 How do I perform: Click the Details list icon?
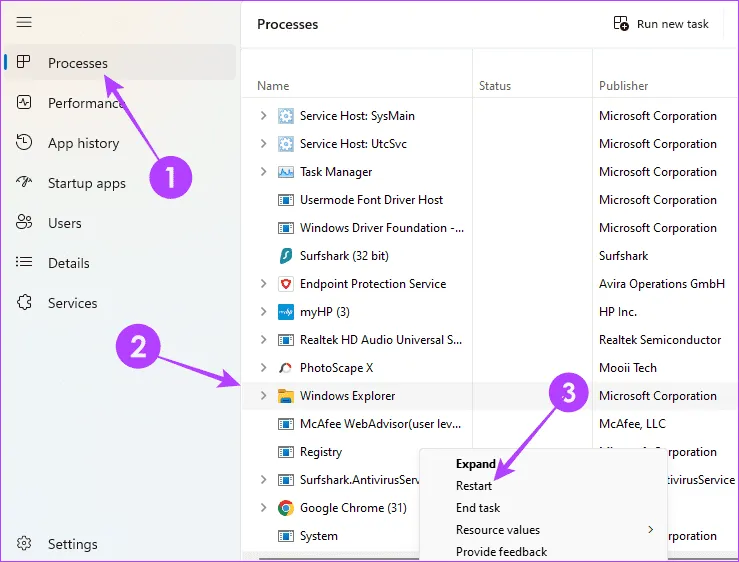(24, 262)
